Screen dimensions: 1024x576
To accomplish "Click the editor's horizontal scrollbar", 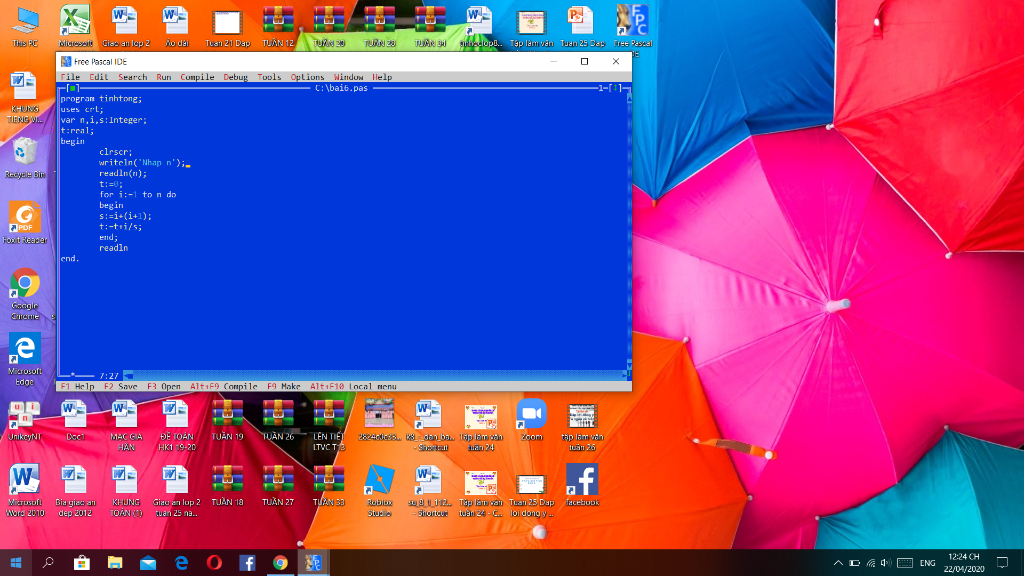I will coord(375,376).
